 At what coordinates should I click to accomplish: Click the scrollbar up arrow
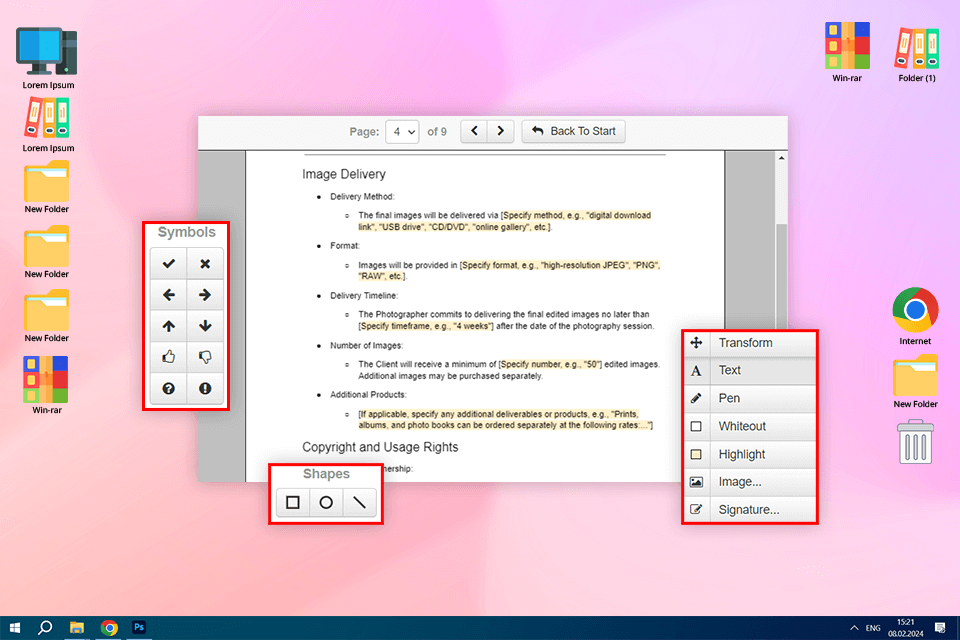tap(781, 158)
